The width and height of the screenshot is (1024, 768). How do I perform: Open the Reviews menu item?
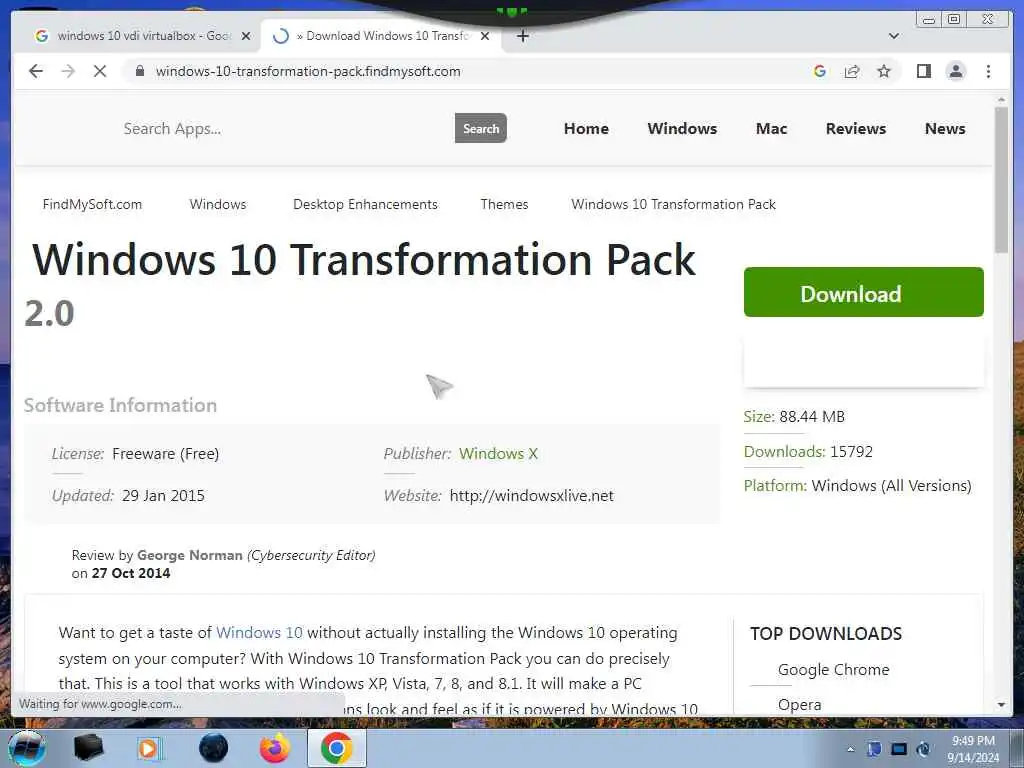[856, 129]
